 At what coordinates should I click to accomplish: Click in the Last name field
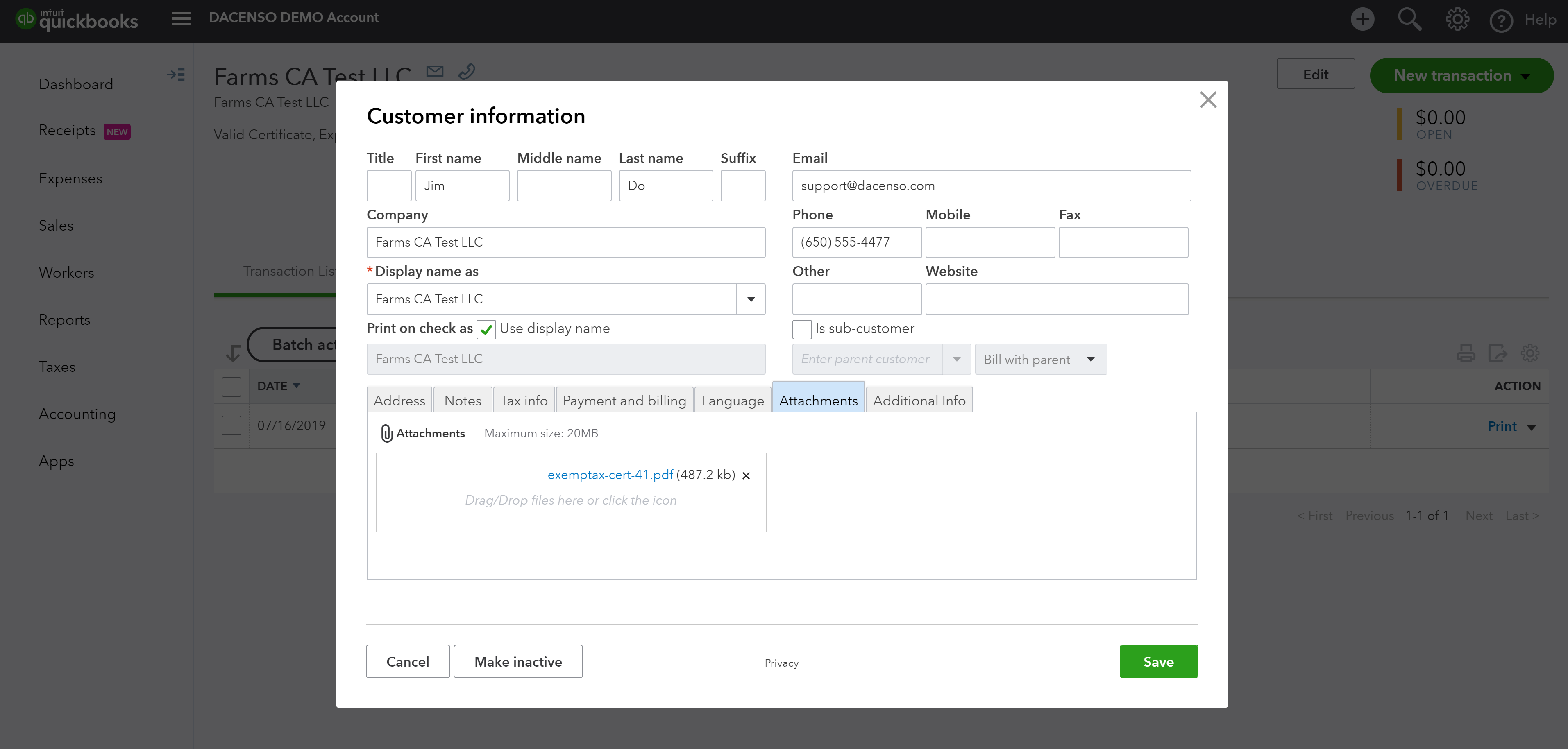[x=665, y=186]
